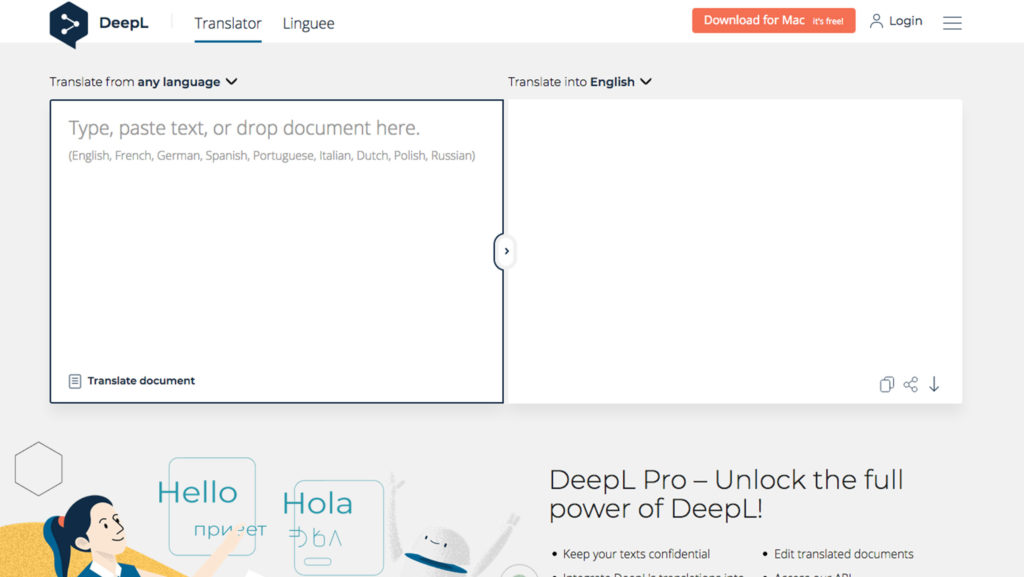Click the Login user icon

[876, 21]
